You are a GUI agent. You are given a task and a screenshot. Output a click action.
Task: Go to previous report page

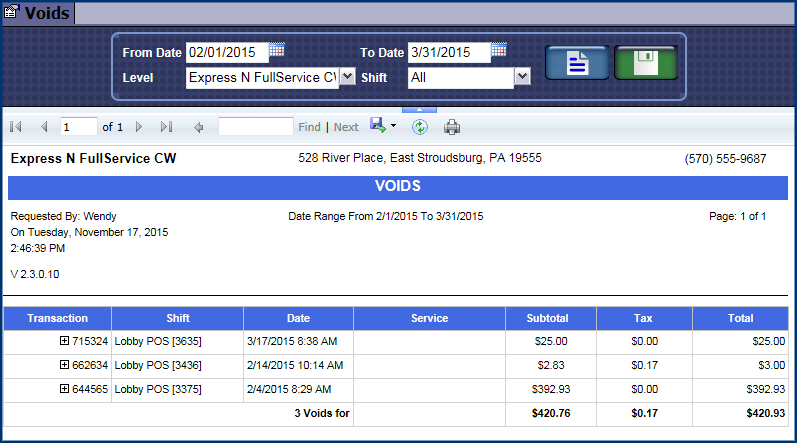(44, 127)
